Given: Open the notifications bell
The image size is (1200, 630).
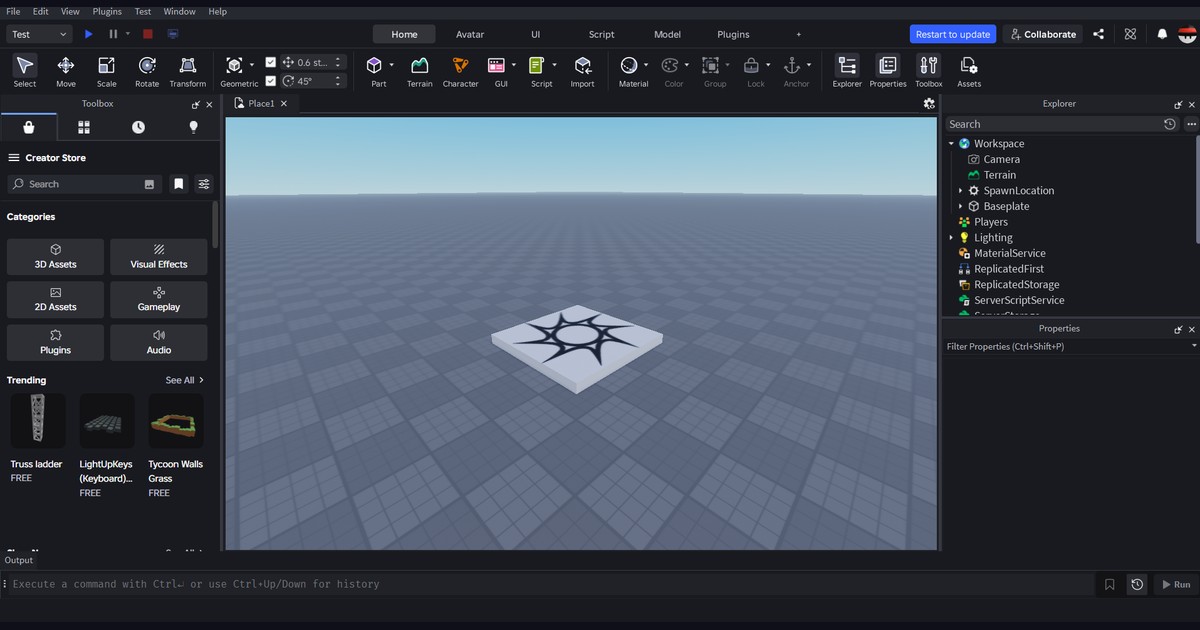Looking at the screenshot, I should click(1162, 34).
